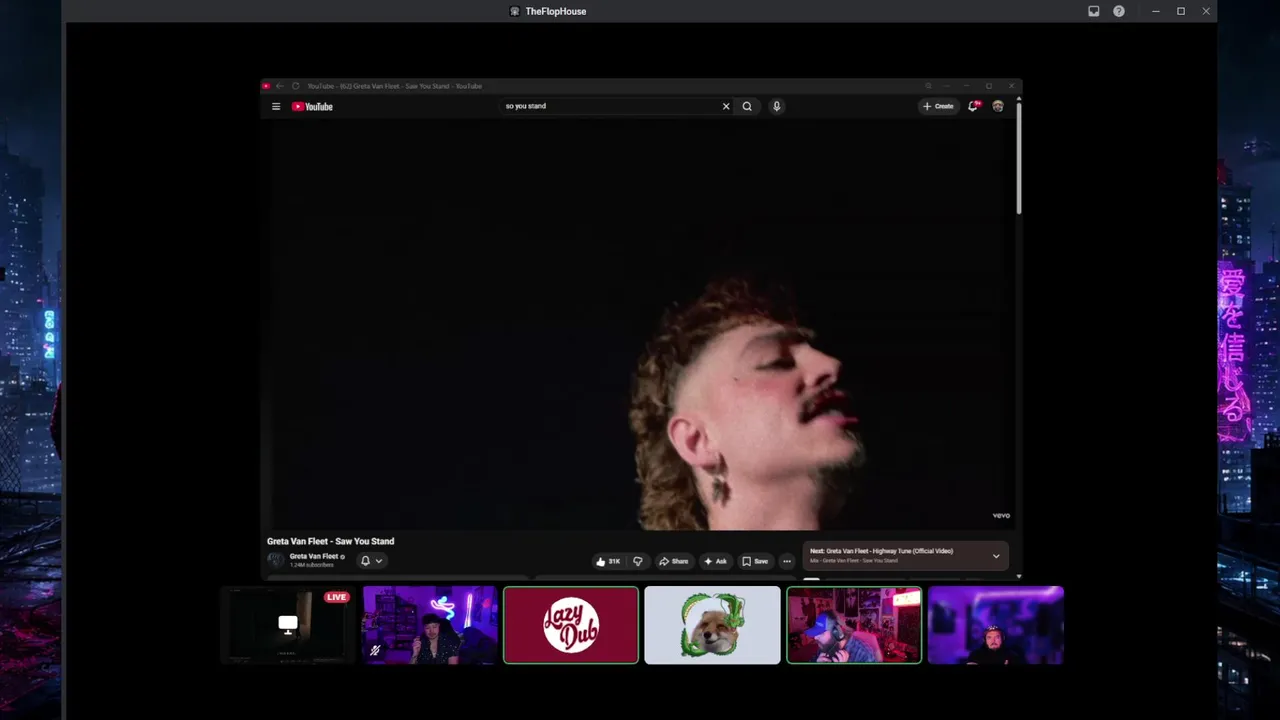The image size is (1280, 720).
Task: Go back in the shared browser window
Action: point(280,86)
